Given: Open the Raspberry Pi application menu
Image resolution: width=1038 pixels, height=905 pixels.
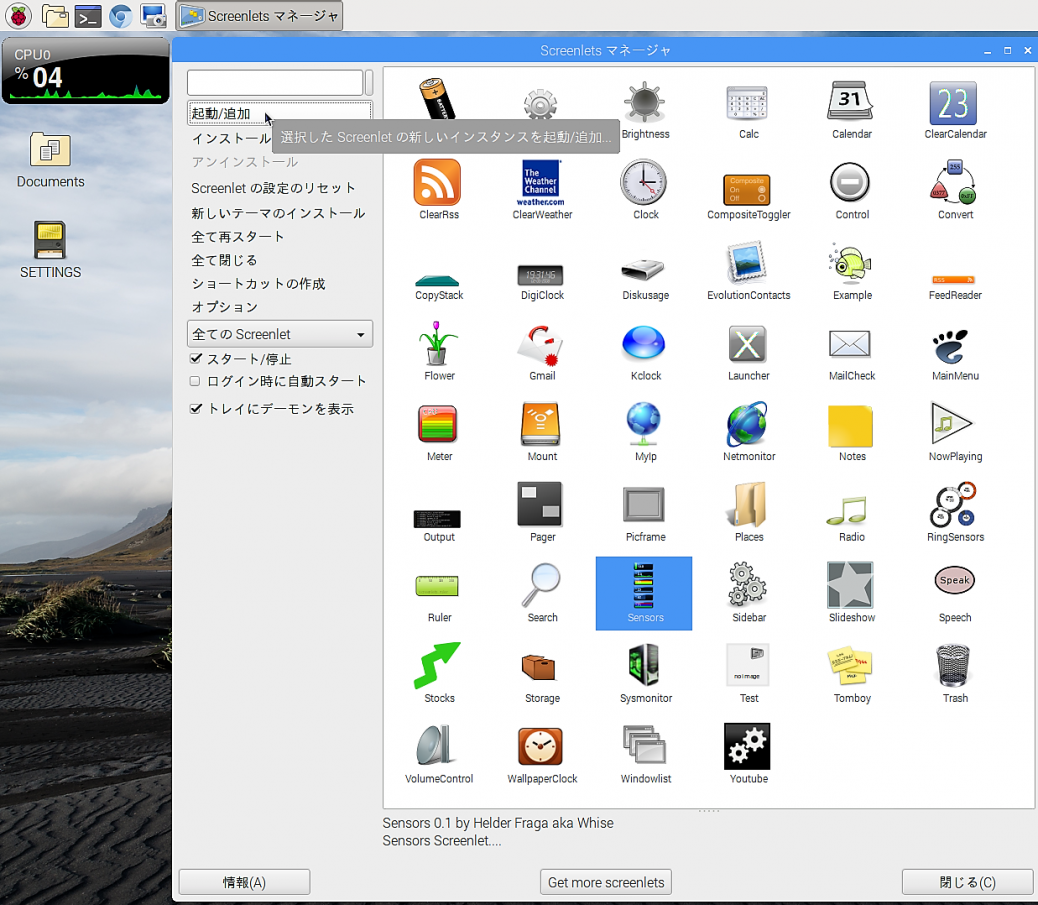Looking at the screenshot, I should [18, 16].
